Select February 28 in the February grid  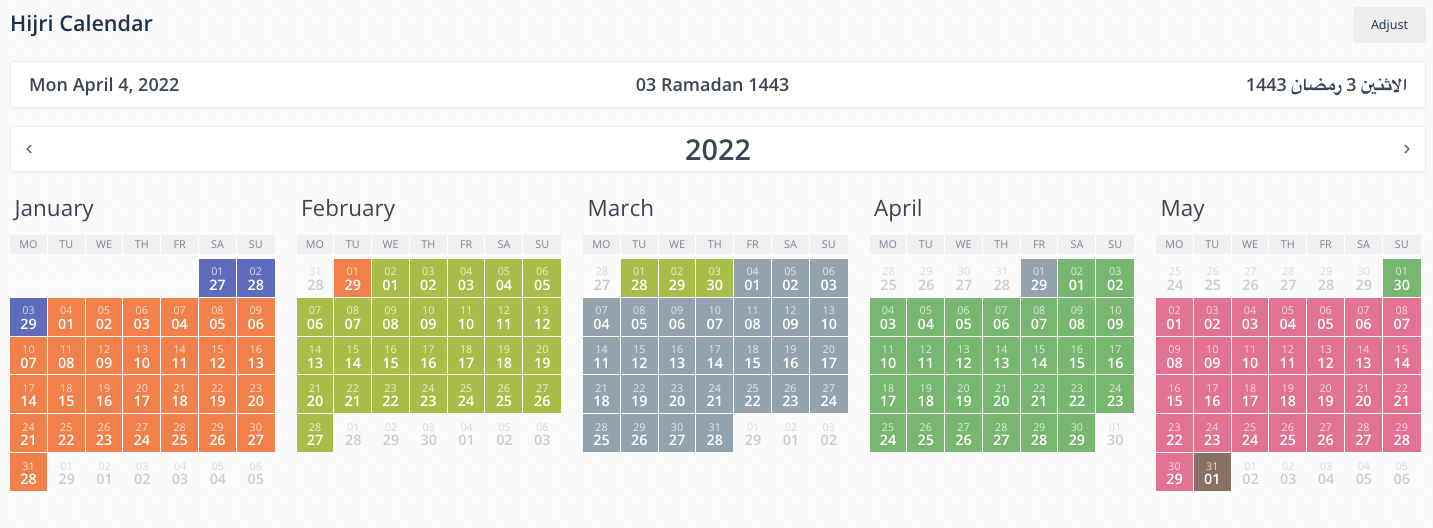(x=315, y=433)
